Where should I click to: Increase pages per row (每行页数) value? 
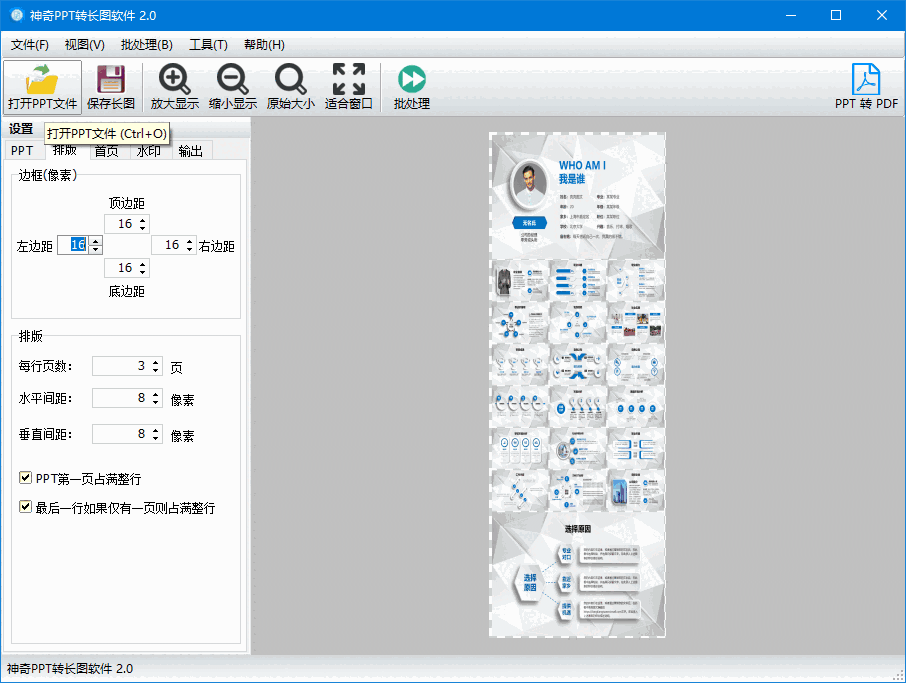tap(155, 362)
